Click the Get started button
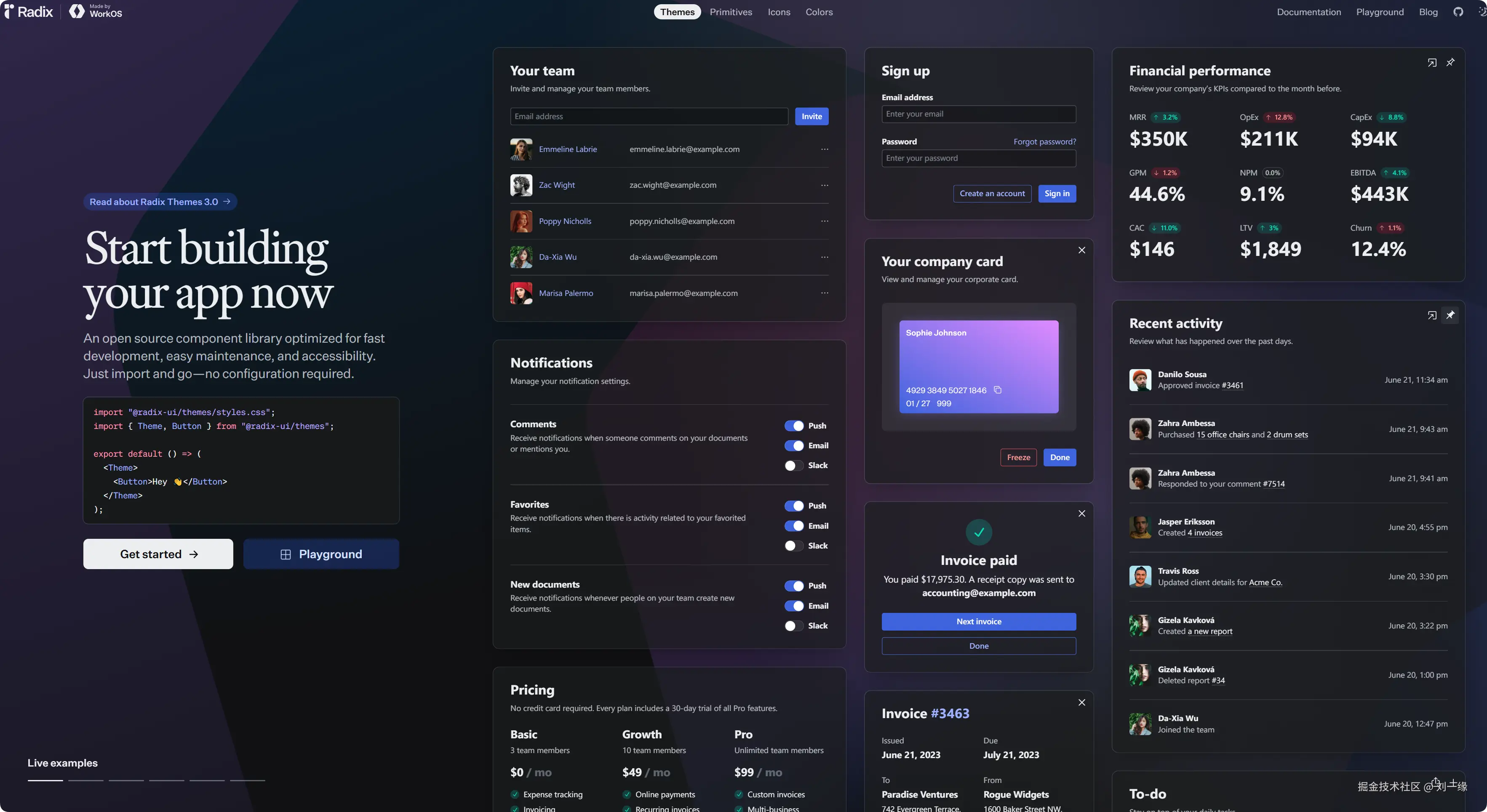The height and width of the screenshot is (812, 1487). 158,554
